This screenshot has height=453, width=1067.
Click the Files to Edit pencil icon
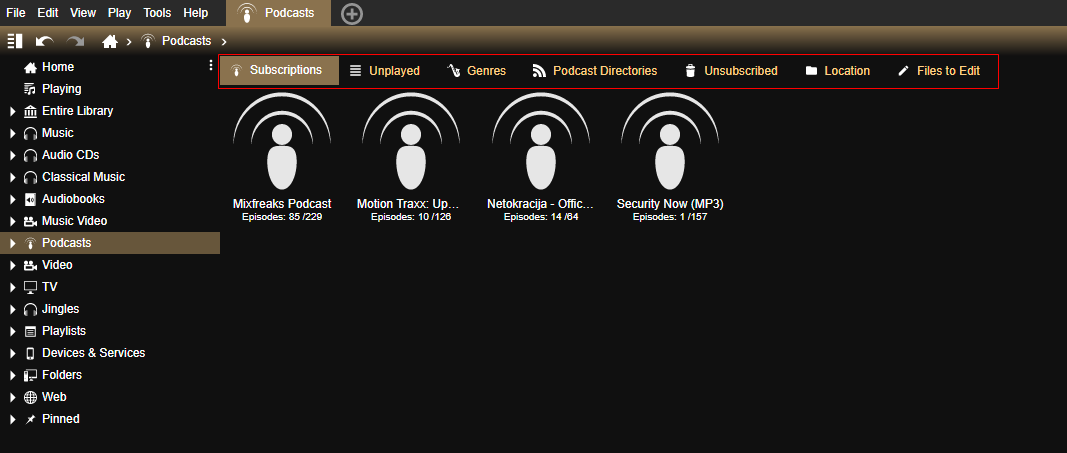[904, 71]
